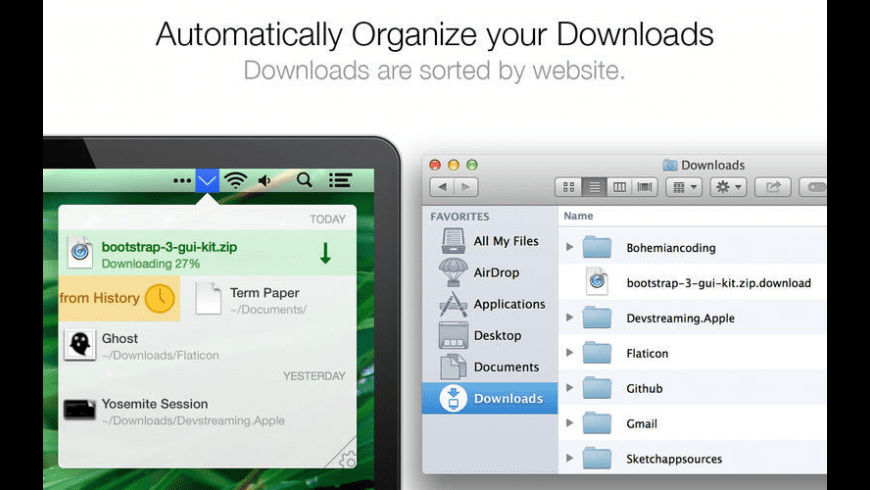
Task: Select Downloads in sidebar
Action: [490, 398]
